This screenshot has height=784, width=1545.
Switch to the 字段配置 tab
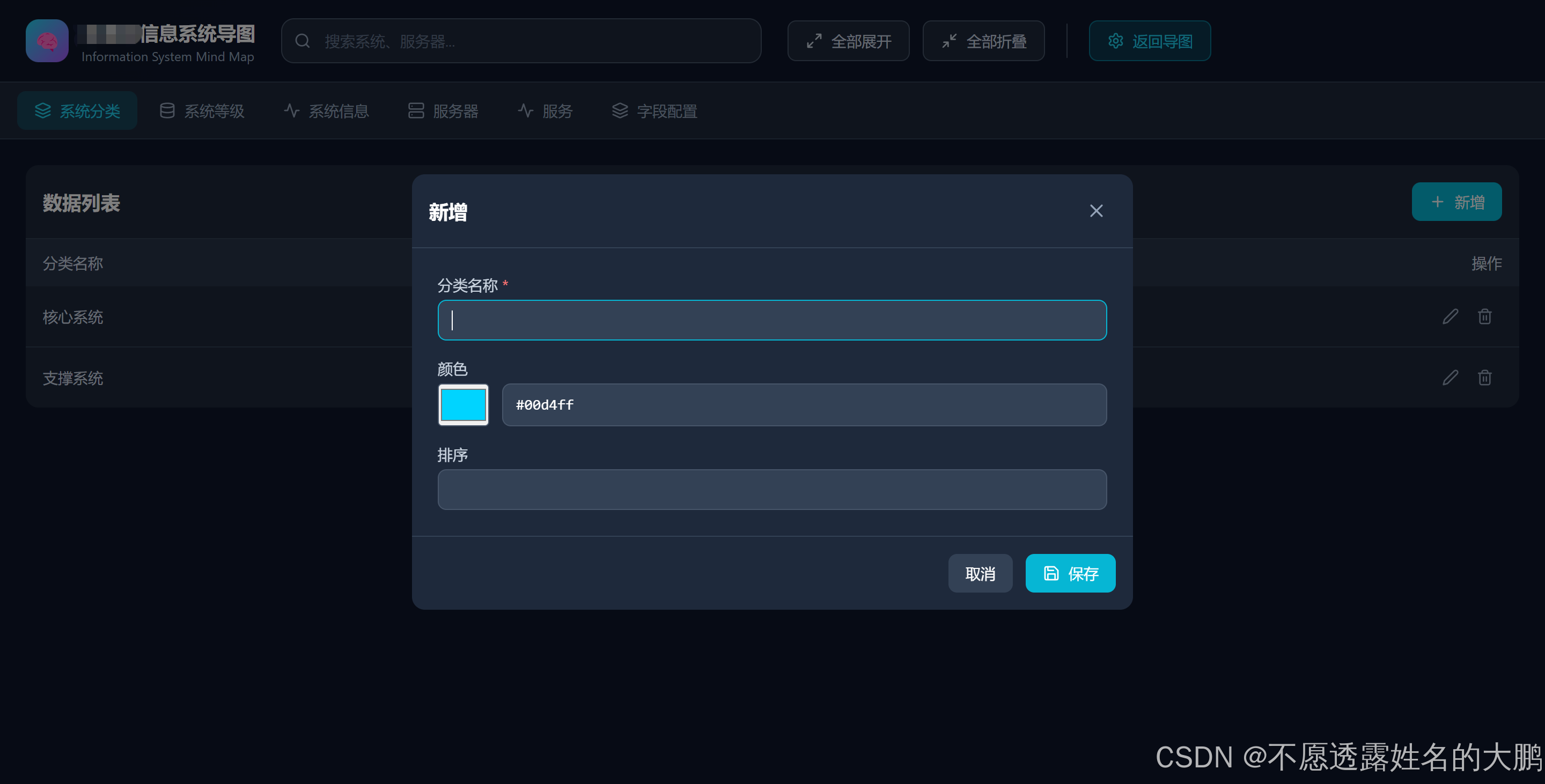pyautogui.click(x=654, y=111)
